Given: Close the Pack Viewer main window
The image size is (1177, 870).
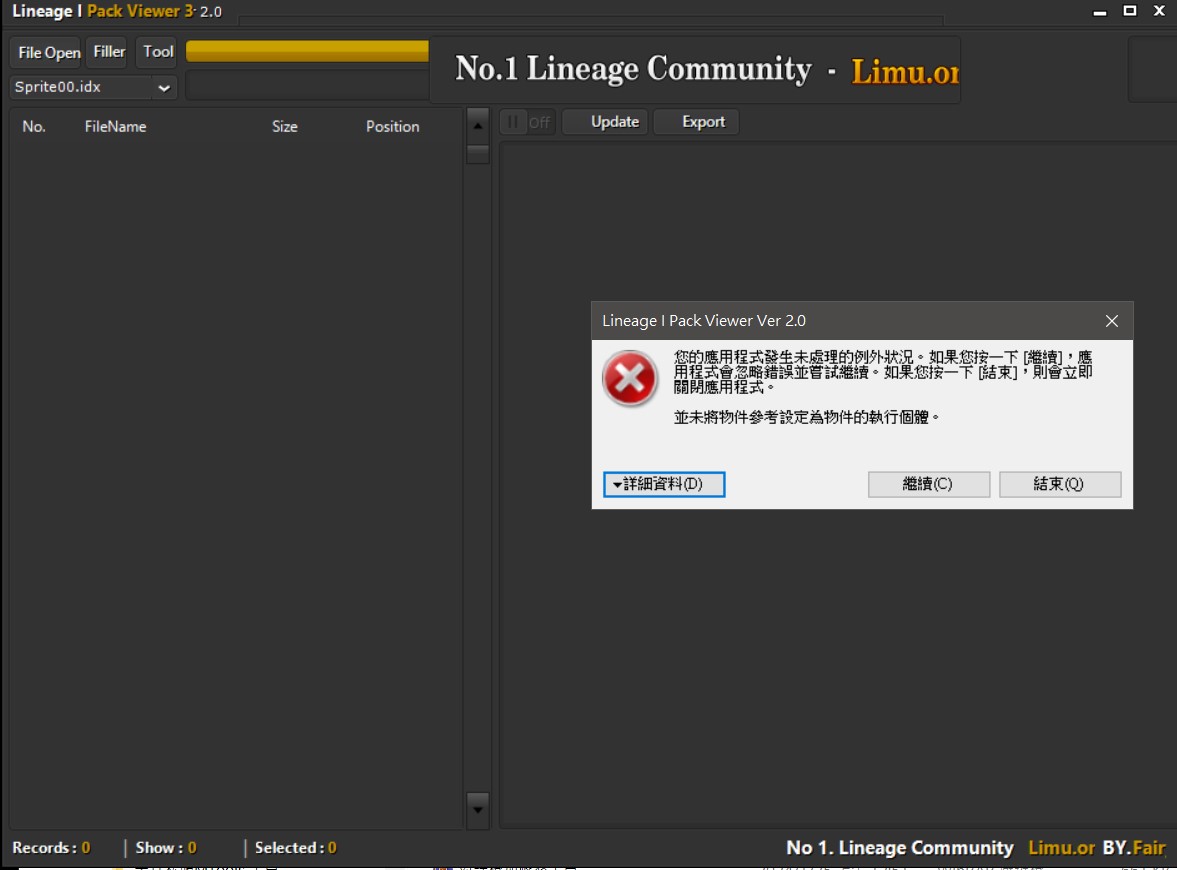Looking at the screenshot, I should 1159,11.
